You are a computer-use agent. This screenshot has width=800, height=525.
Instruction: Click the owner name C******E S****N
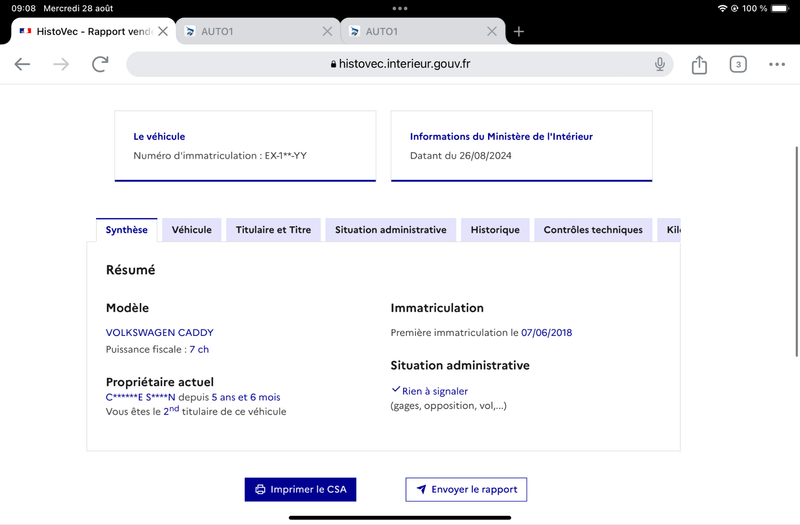[x=140, y=397]
